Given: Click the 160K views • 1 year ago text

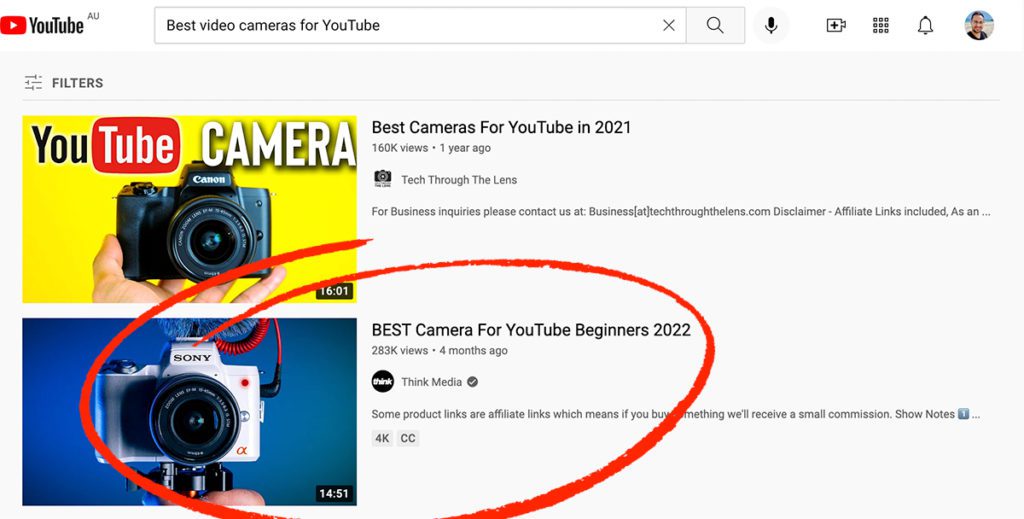Looking at the screenshot, I should [431, 148].
